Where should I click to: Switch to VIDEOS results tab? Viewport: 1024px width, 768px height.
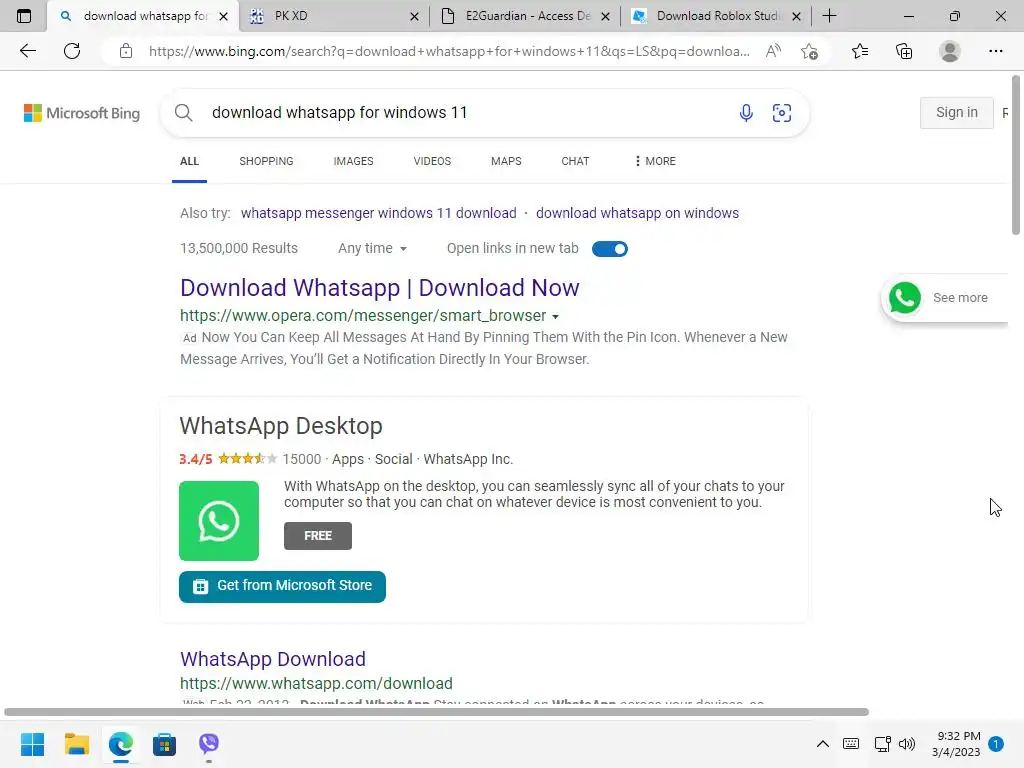[432, 161]
